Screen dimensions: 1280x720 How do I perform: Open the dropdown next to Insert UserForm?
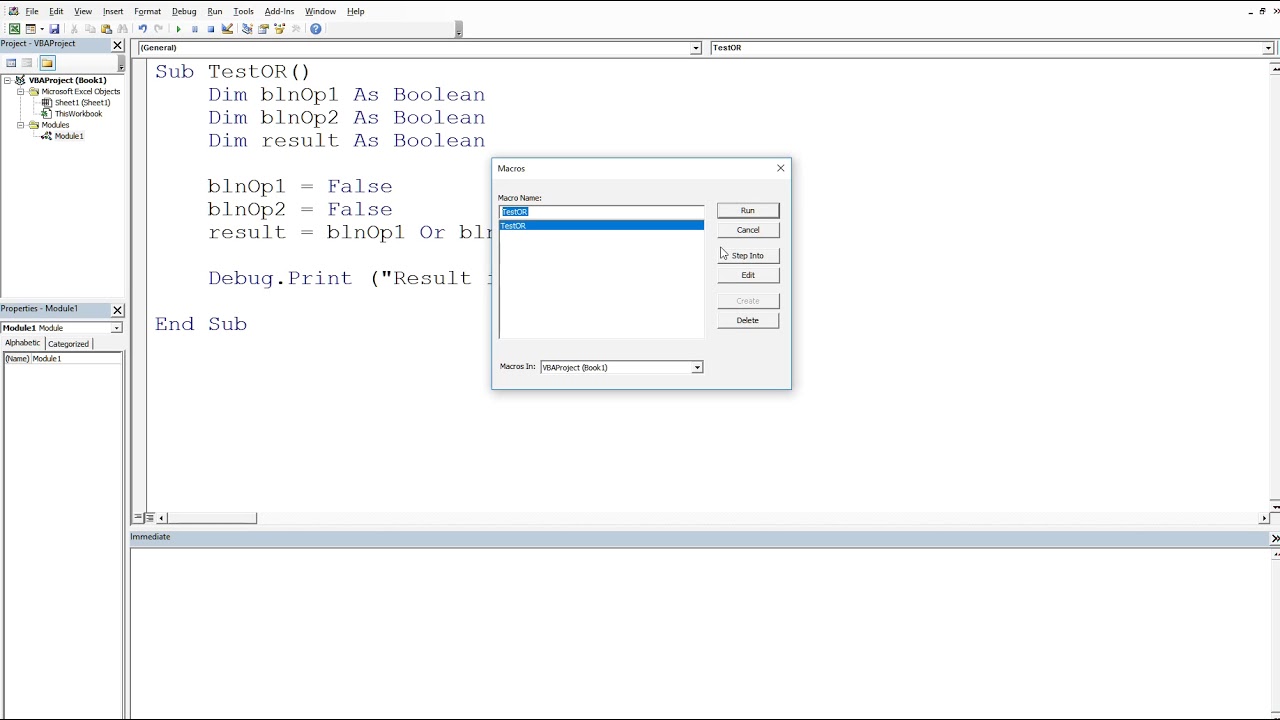(x=41, y=29)
